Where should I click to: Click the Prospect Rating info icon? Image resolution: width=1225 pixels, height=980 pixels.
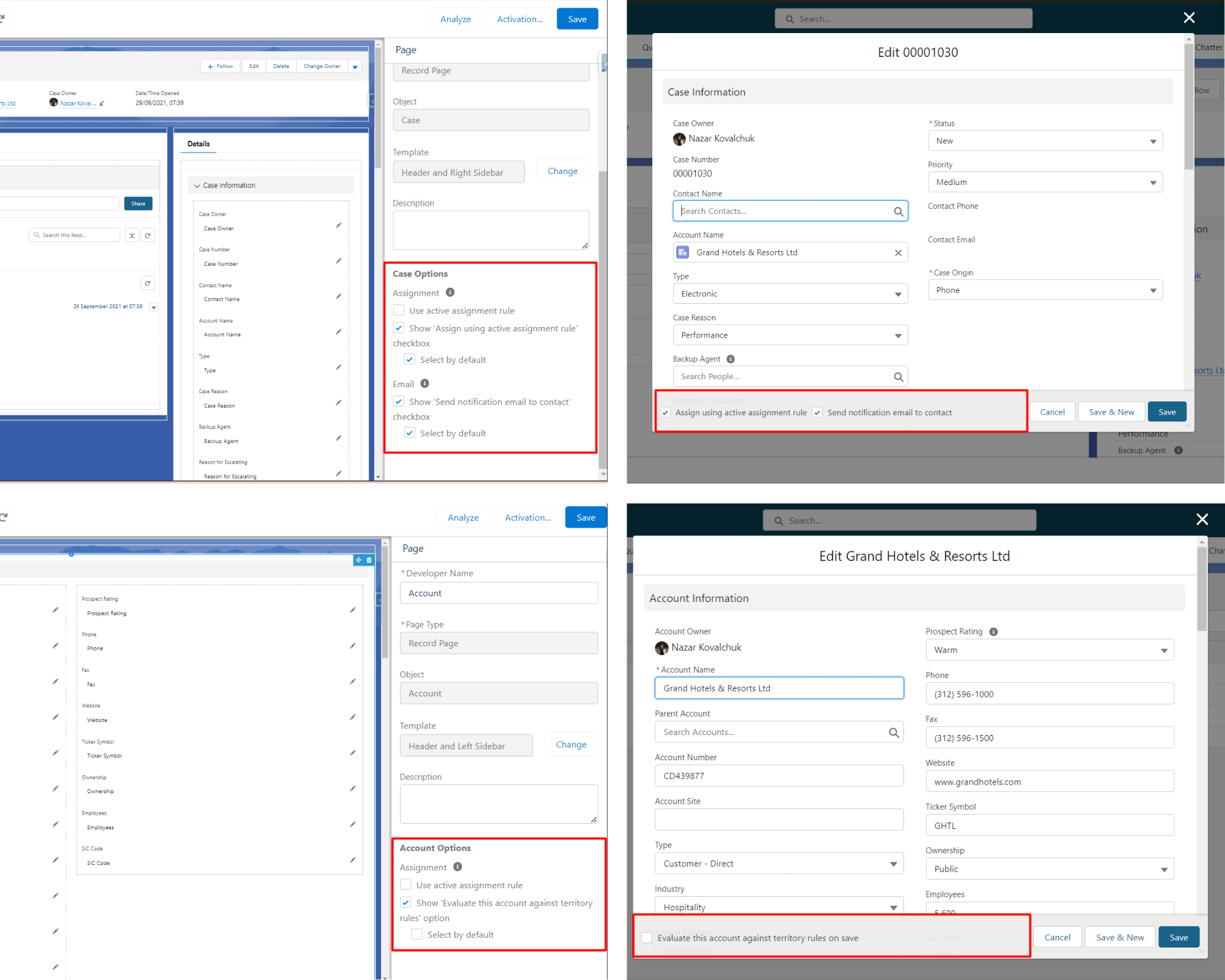(x=993, y=631)
